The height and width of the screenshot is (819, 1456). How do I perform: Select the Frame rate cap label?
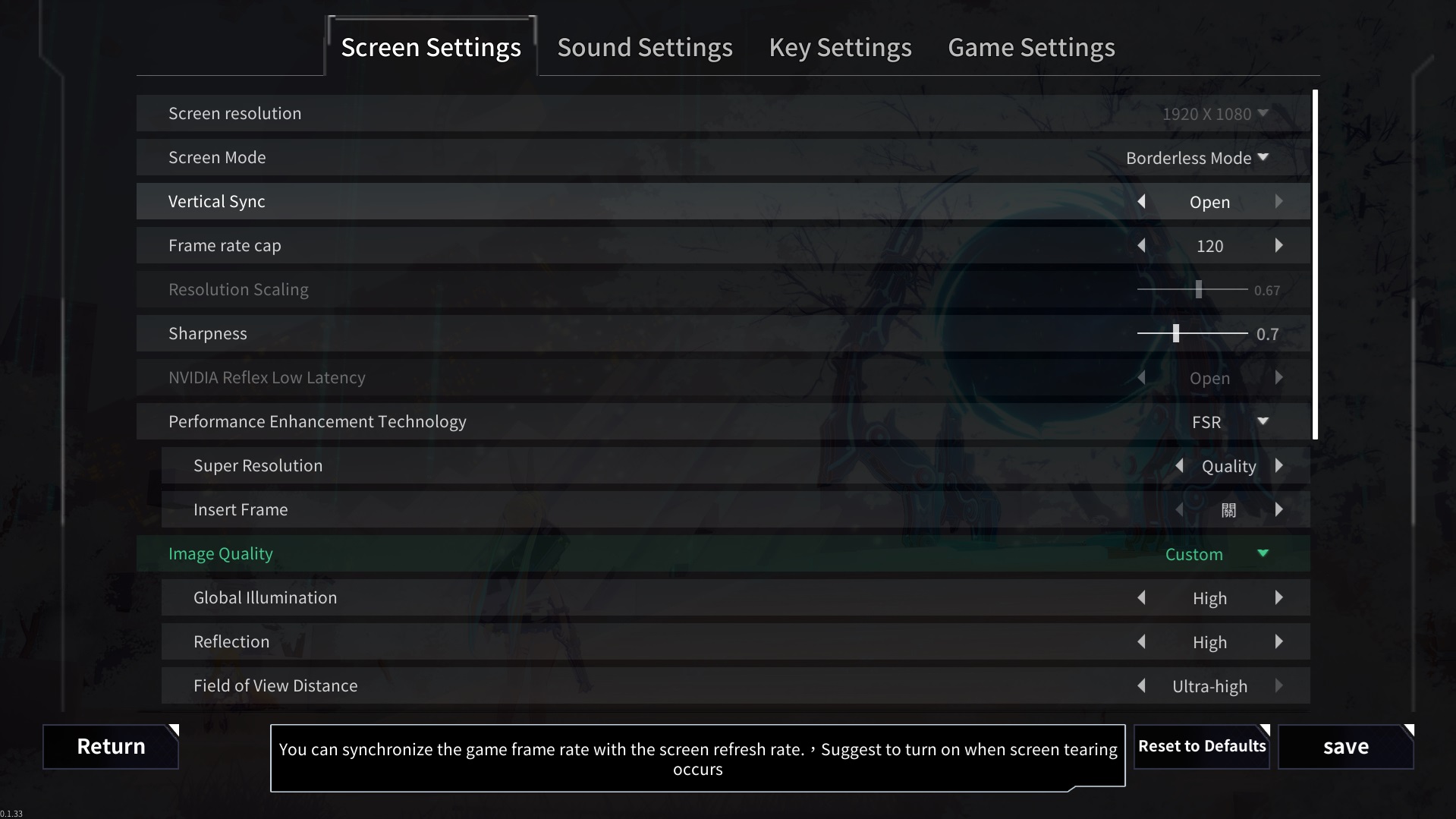coord(225,246)
